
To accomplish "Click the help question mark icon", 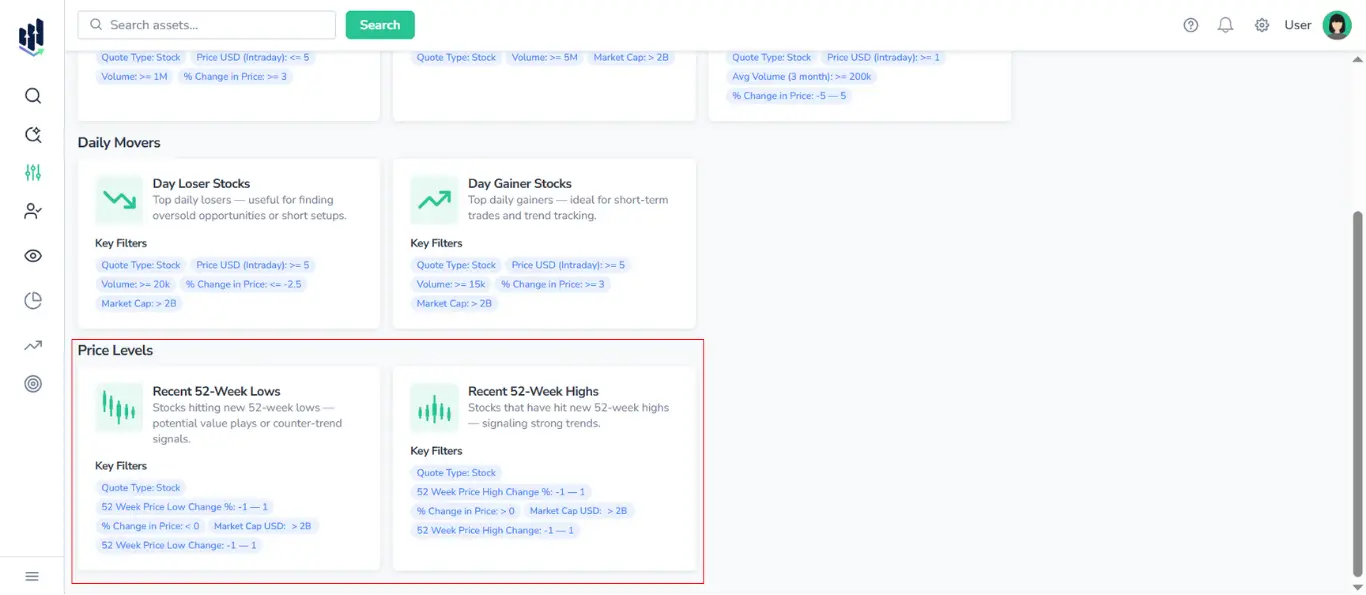I will (1190, 25).
